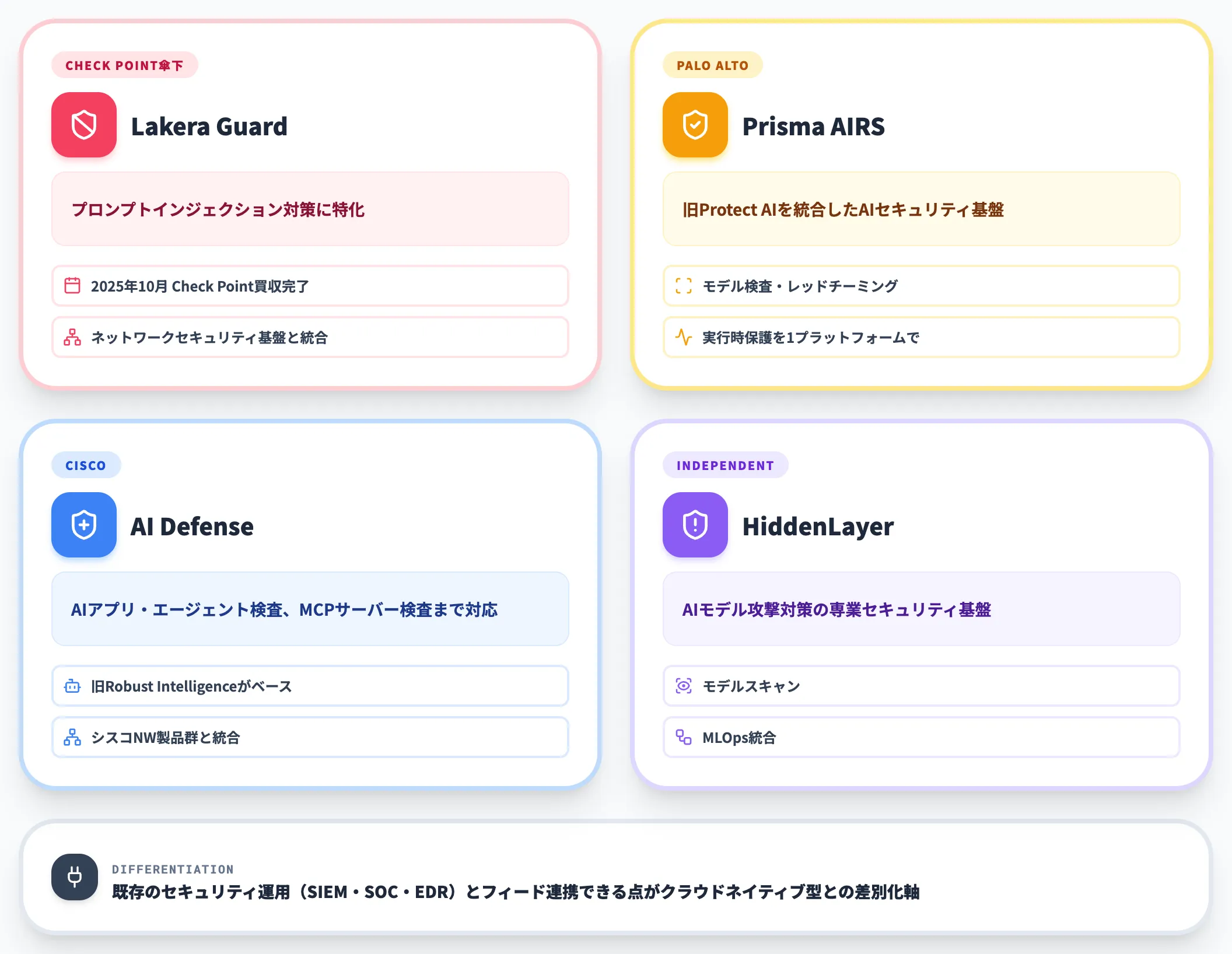This screenshot has height=954, width=1232.
Task: Click the dark plug icon in Differentiation banner
Action: click(75, 877)
